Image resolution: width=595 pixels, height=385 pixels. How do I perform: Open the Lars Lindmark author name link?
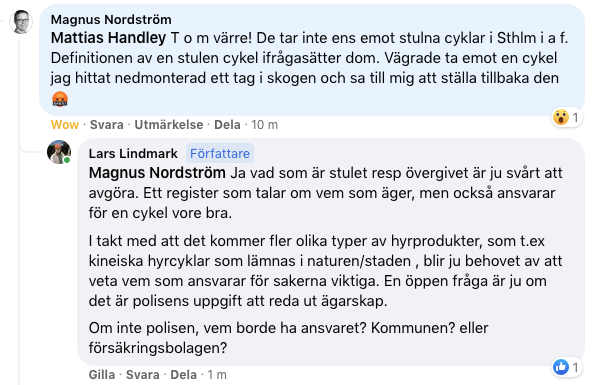(133, 154)
